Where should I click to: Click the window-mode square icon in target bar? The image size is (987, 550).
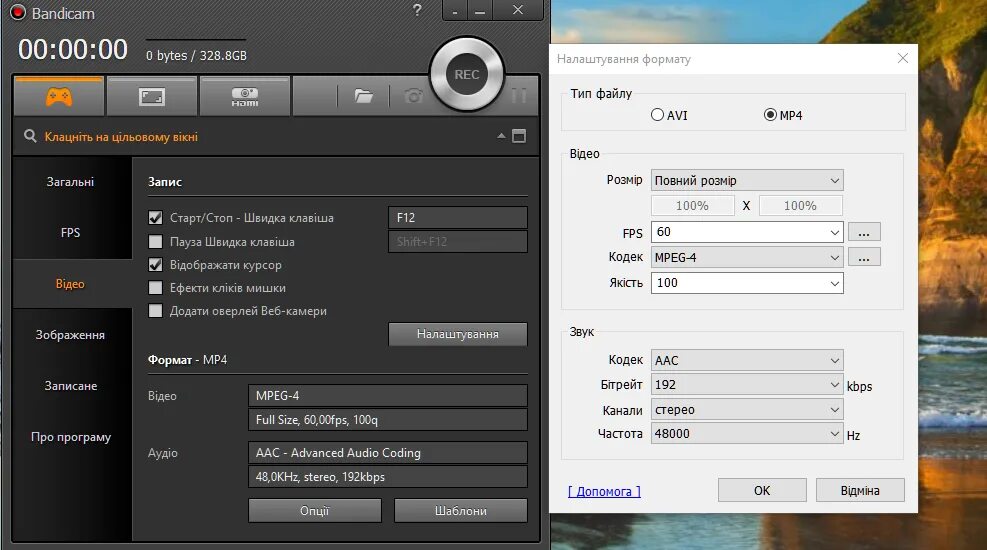(x=519, y=136)
